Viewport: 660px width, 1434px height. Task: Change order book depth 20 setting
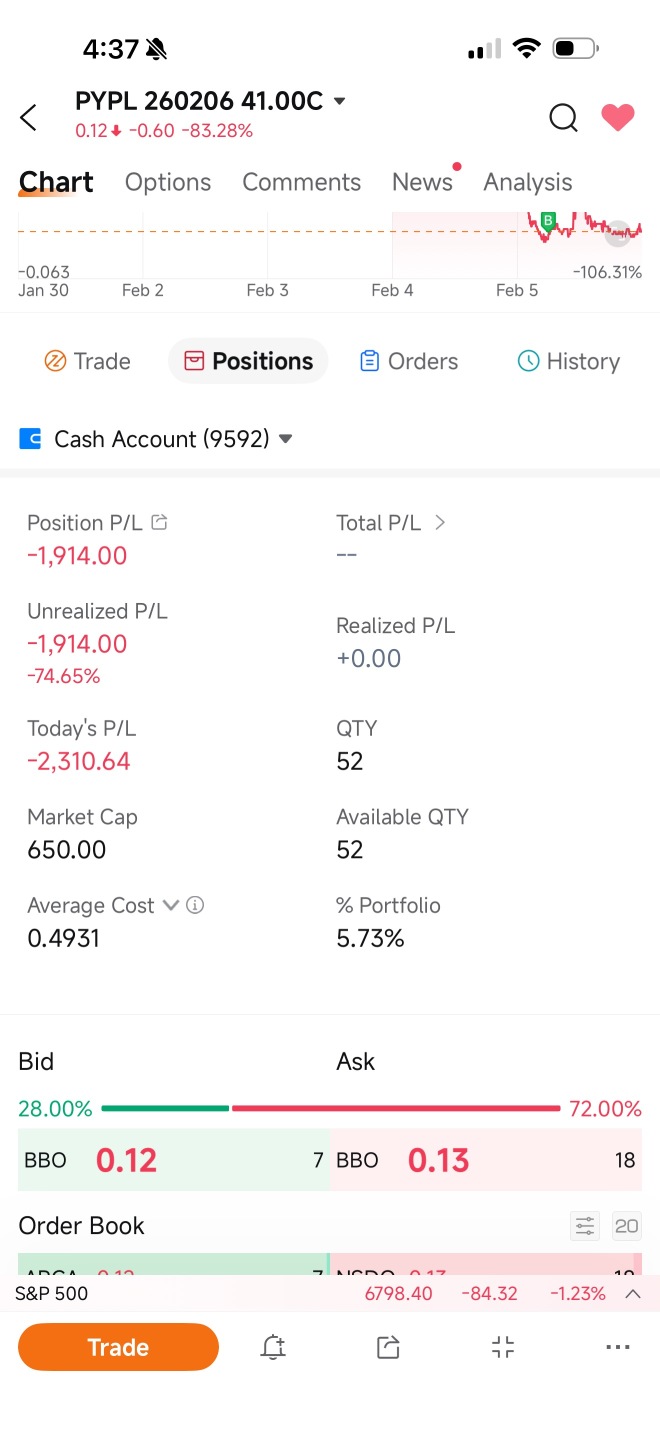[x=627, y=1225]
